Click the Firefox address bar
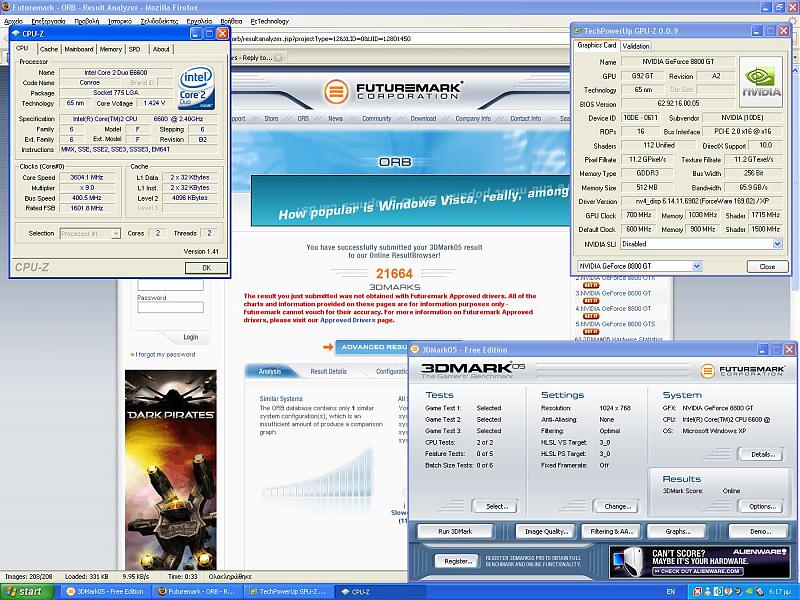Image resolution: width=800 pixels, height=600 pixels. (398, 38)
